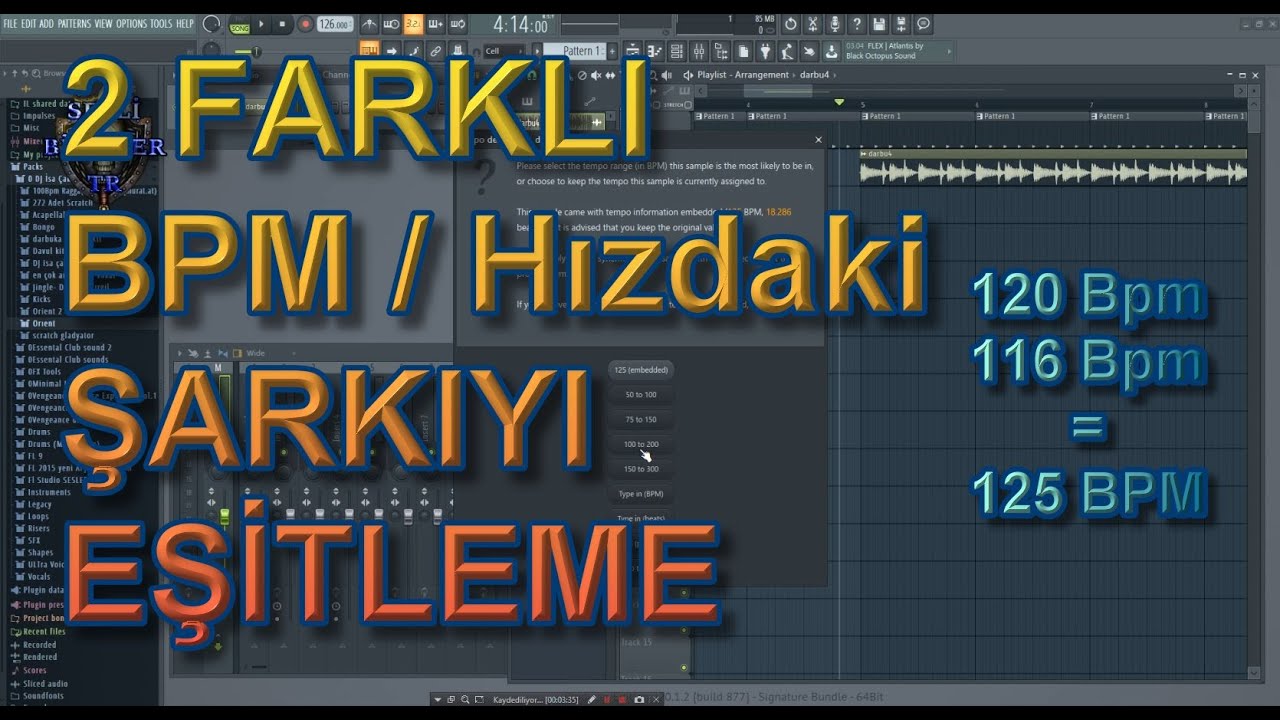Open the scissors audio editor icon
The image size is (1280, 720).
coord(812,24)
